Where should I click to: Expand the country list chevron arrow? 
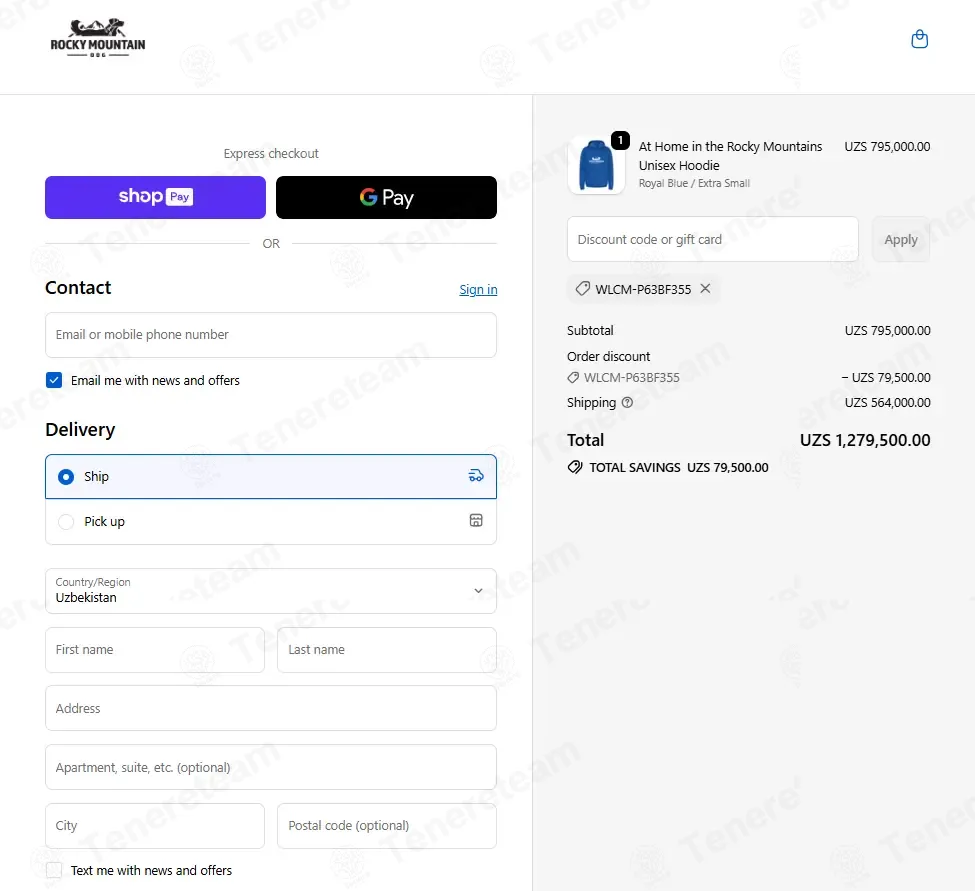click(x=478, y=591)
